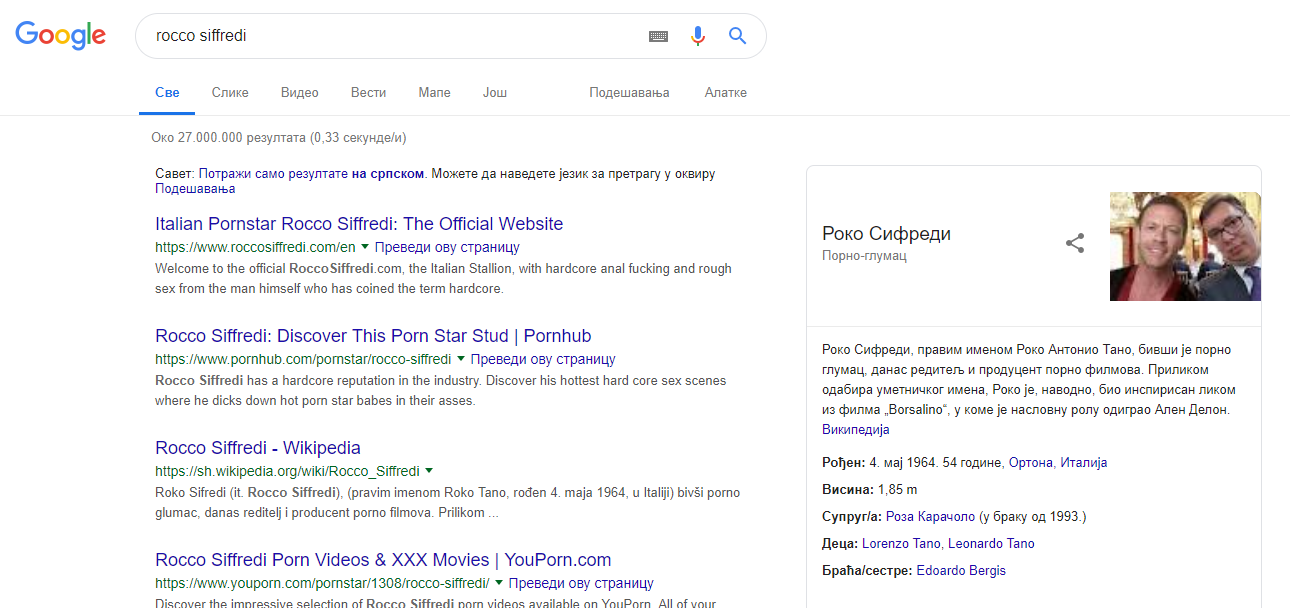Expand the roccosiffredi.com result options arrow
1290x608 pixels.
point(365,247)
